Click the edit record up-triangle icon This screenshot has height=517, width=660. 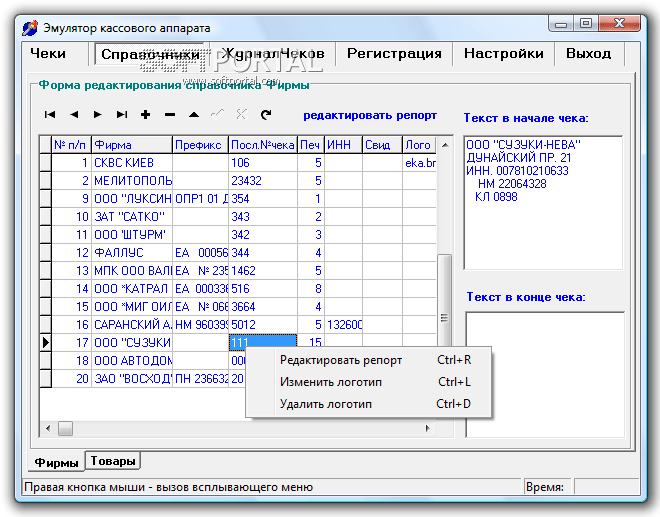coord(194,115)
